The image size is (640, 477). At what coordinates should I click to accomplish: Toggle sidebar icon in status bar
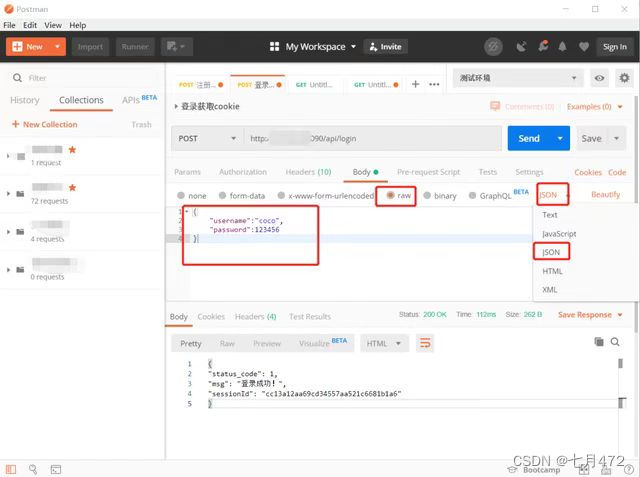(11, 469)
